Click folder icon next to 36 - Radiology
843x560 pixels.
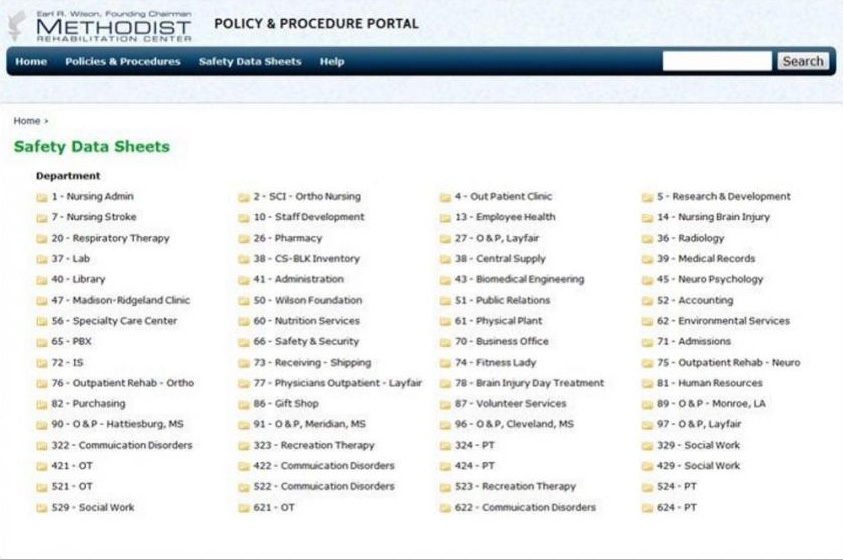(648, 239)
